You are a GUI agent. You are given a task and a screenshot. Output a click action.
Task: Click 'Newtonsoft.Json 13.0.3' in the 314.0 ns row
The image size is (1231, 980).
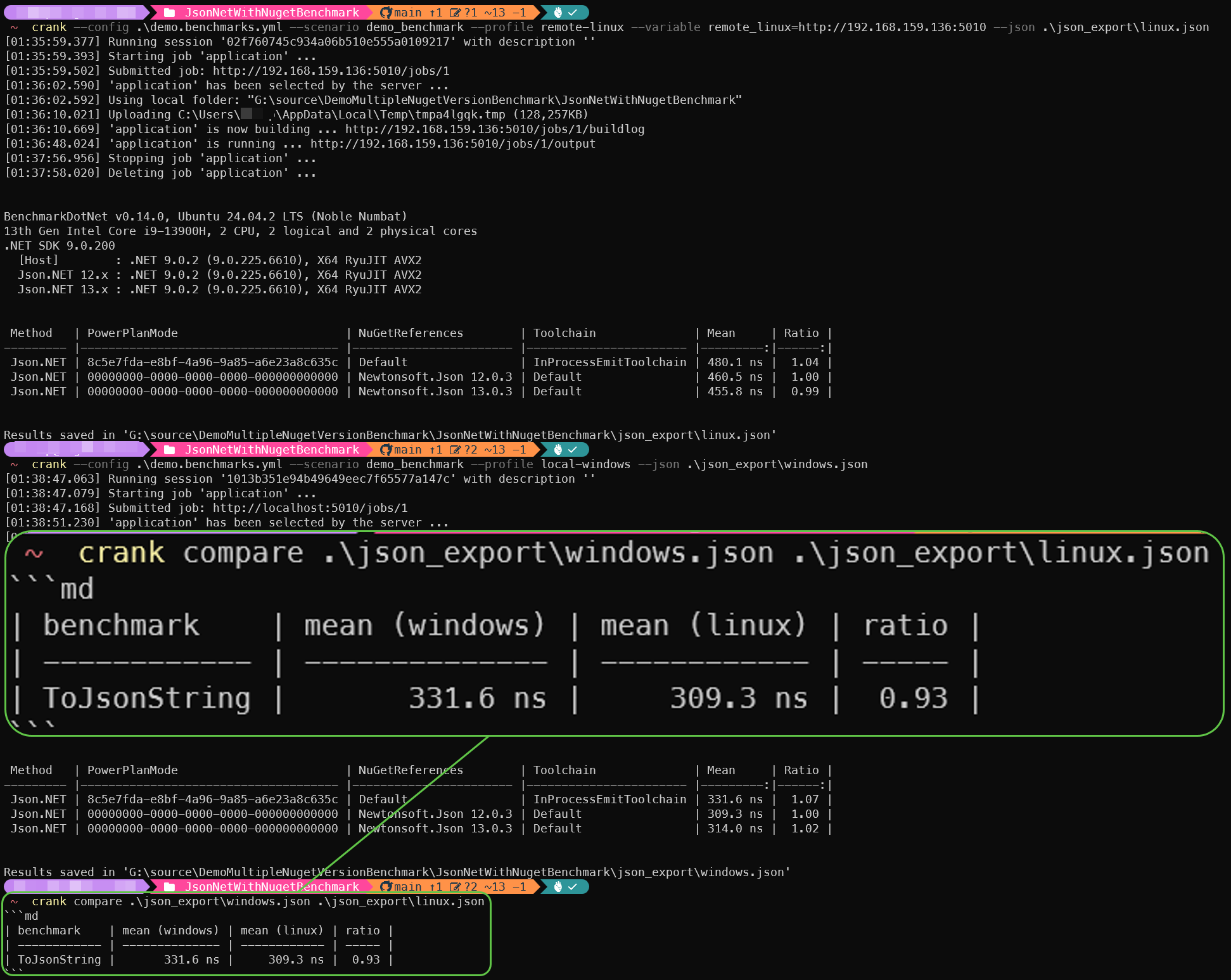click(435, 829)
